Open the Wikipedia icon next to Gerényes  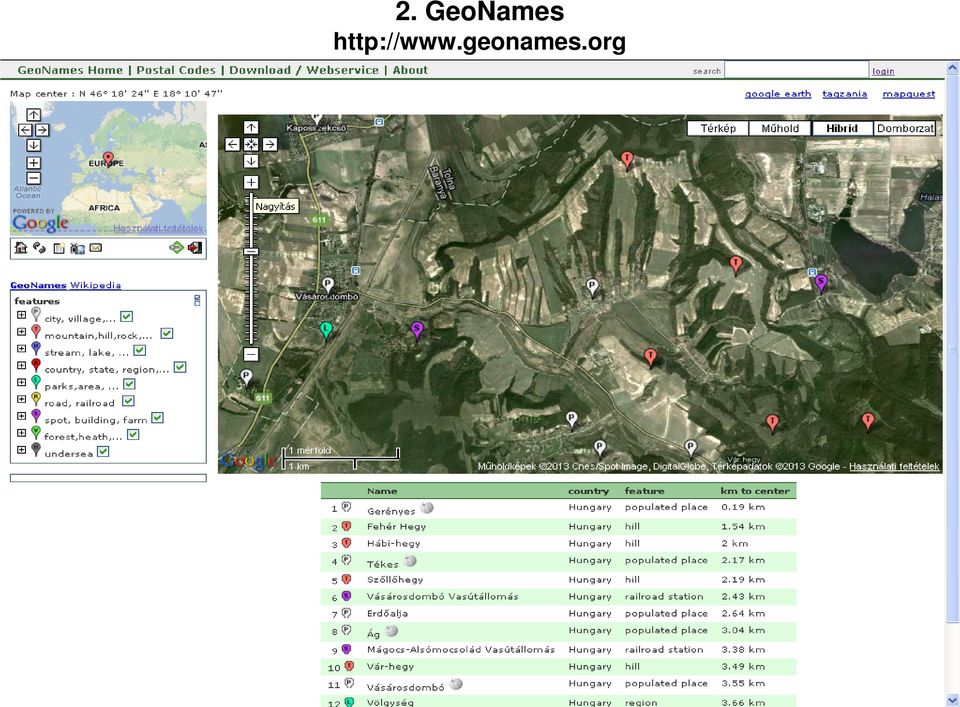tap(427, 507)
